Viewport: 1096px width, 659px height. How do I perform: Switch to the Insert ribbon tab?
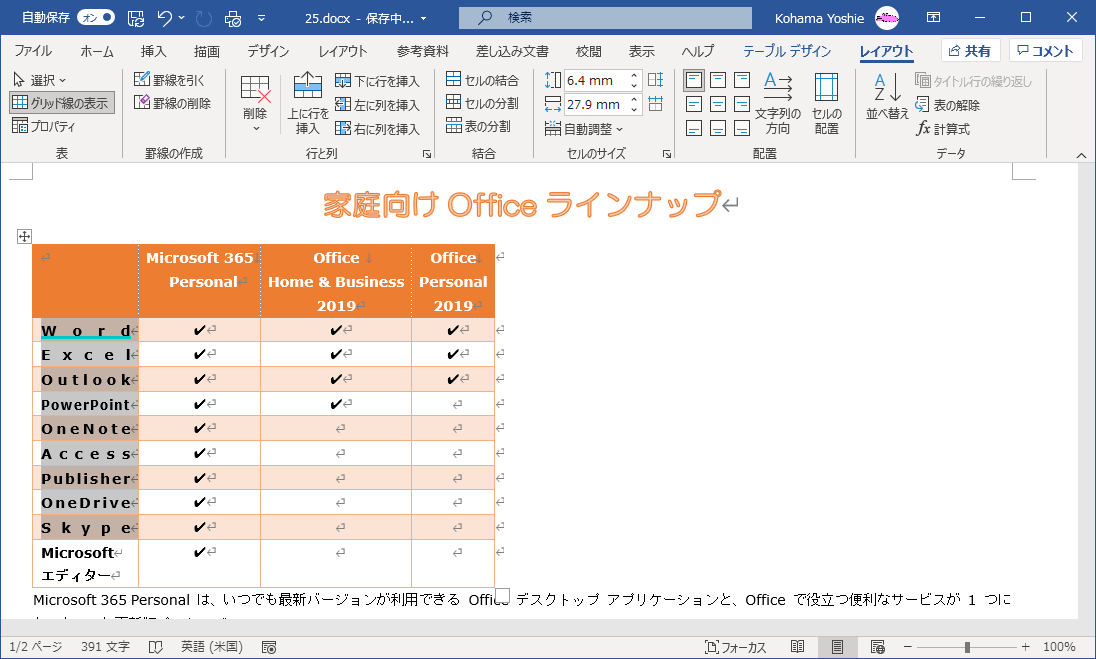[153, 51]
